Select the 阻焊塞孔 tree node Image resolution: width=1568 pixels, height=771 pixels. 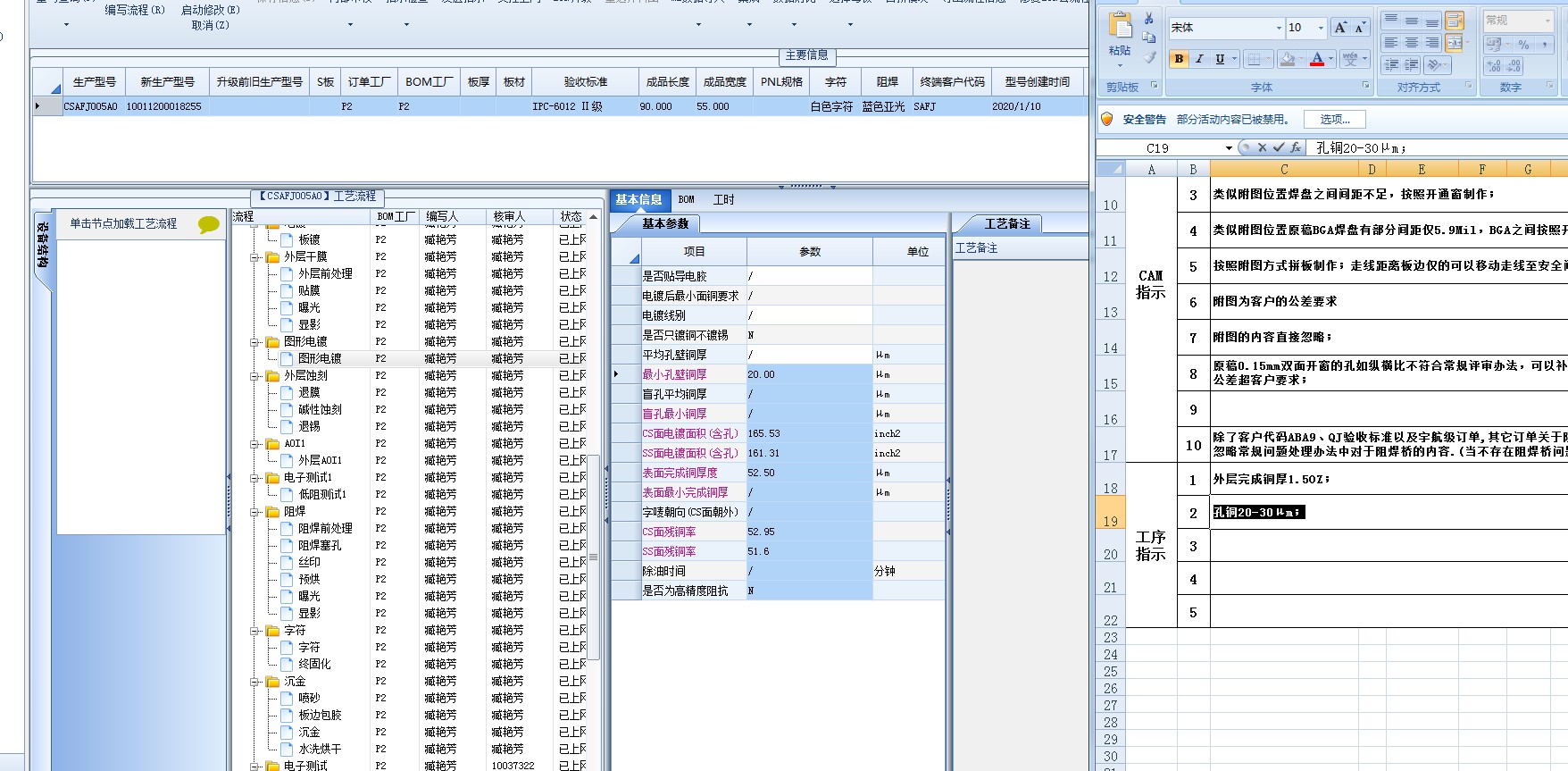click(320, 545)
